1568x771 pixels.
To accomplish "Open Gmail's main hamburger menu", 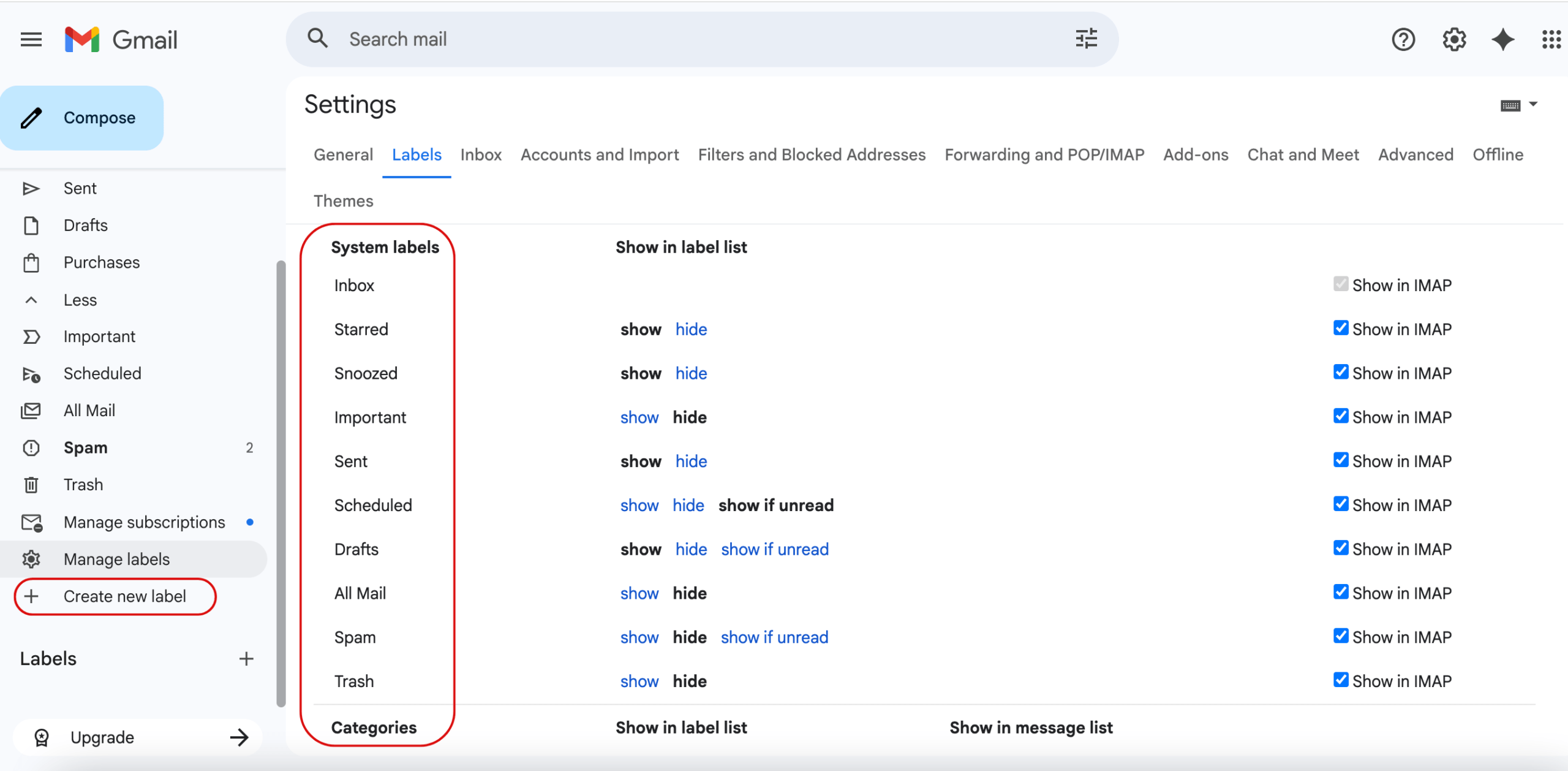I will 30,39.
